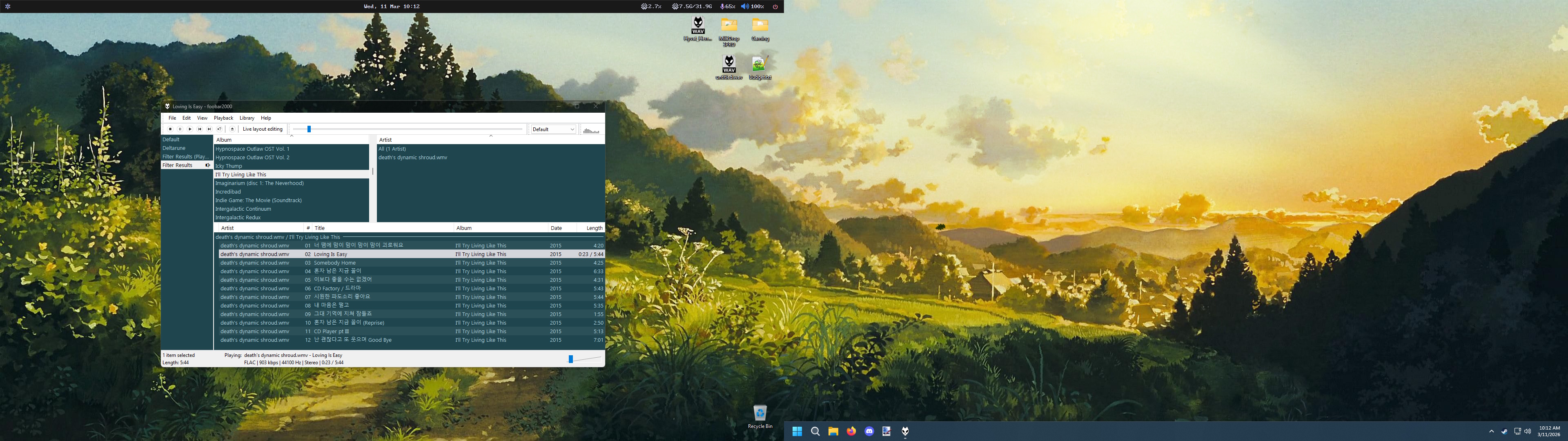This screenshot has width=1568, height=441.
Task: Select the Deltarune playlist
Action: tap(174, 148)
